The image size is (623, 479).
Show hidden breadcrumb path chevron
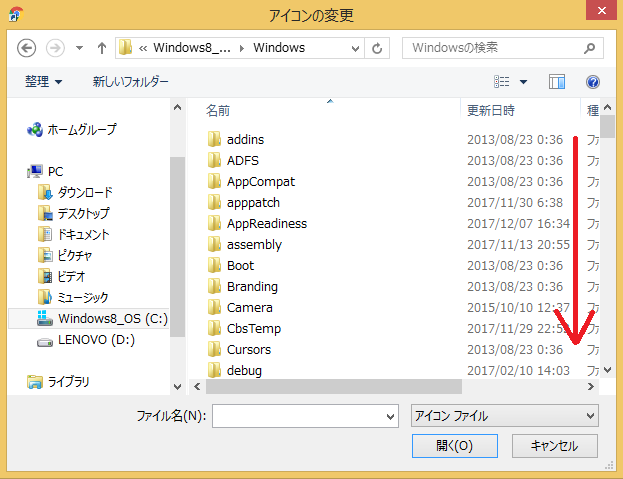click(x=143, y=48)
